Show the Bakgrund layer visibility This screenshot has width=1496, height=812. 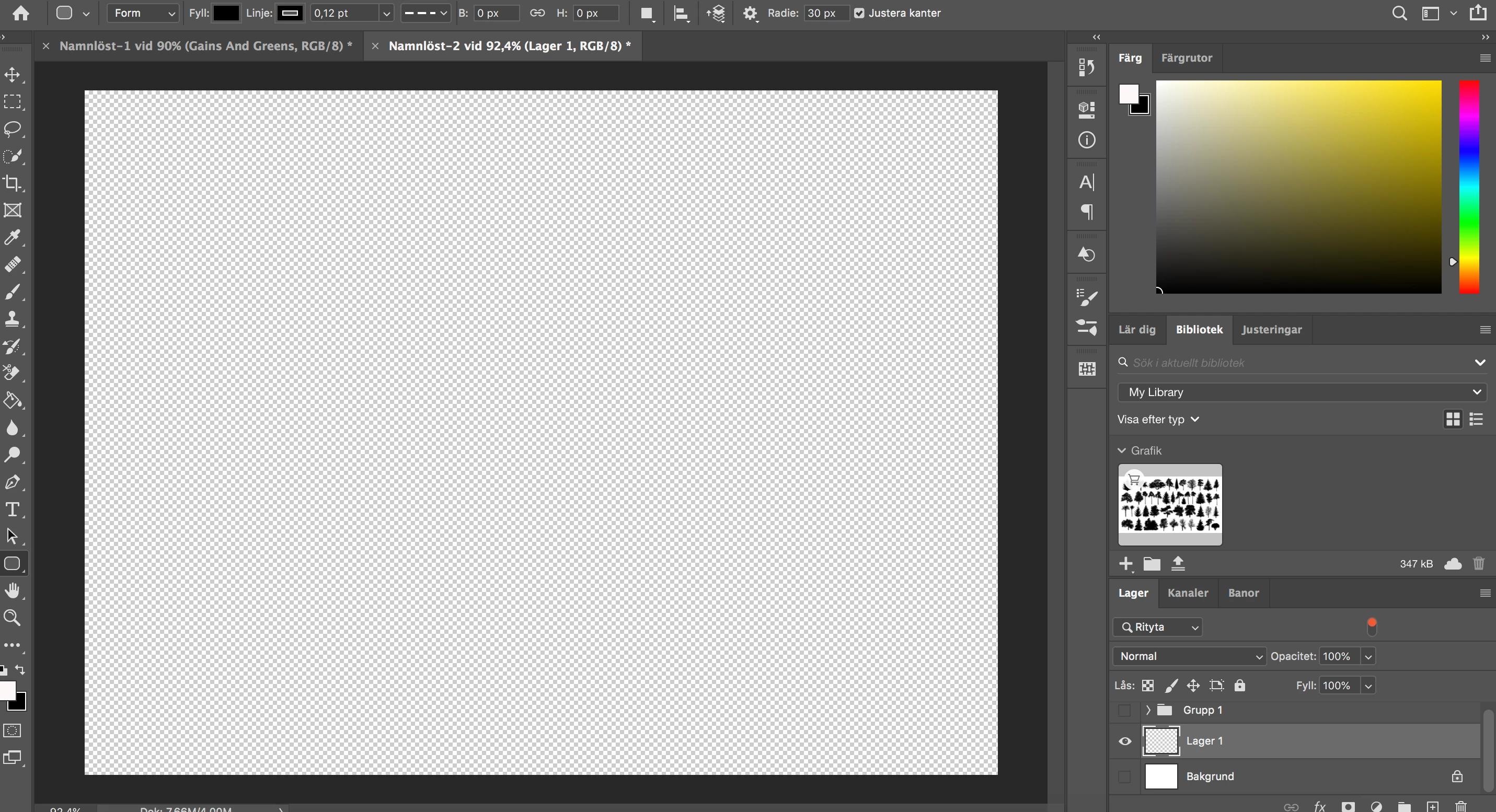coord(1125,776)
